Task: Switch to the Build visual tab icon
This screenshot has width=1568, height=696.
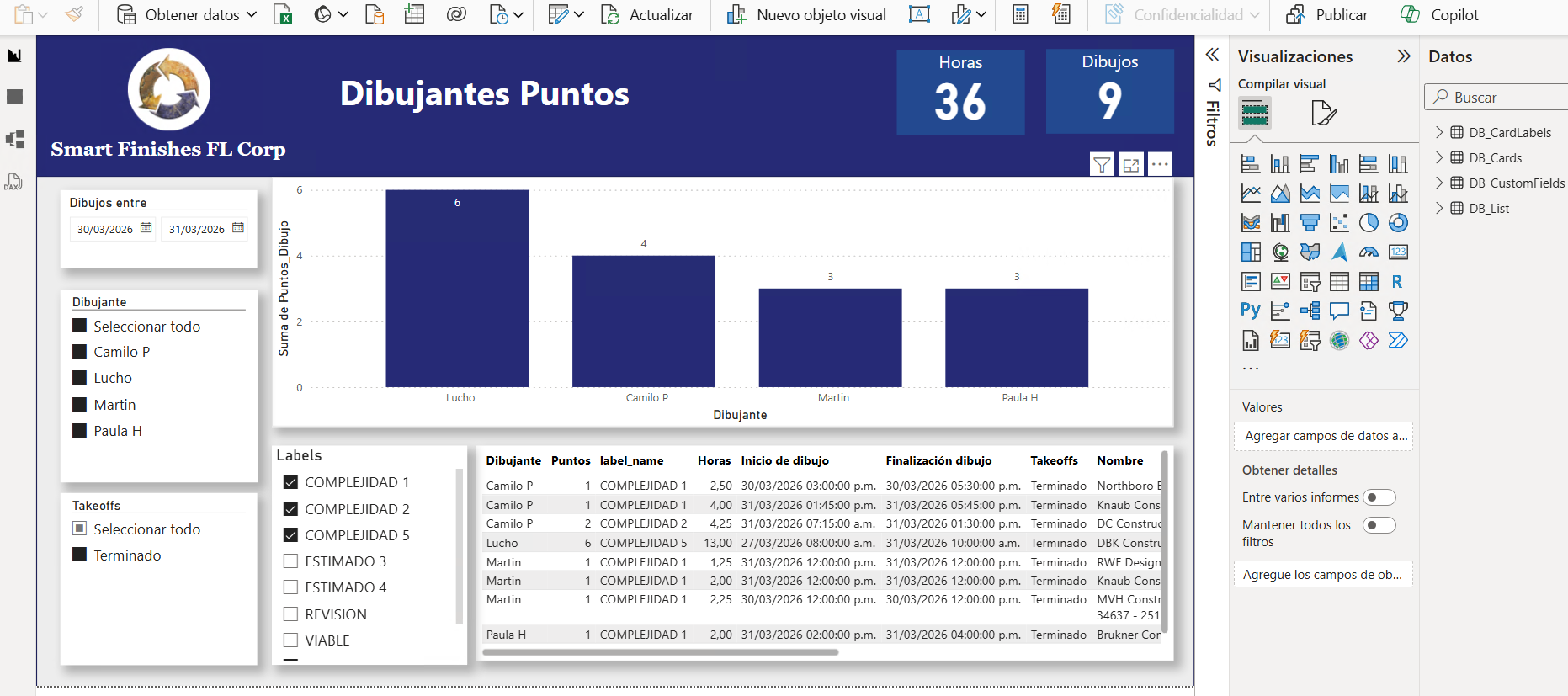Action: point(1254,113)
